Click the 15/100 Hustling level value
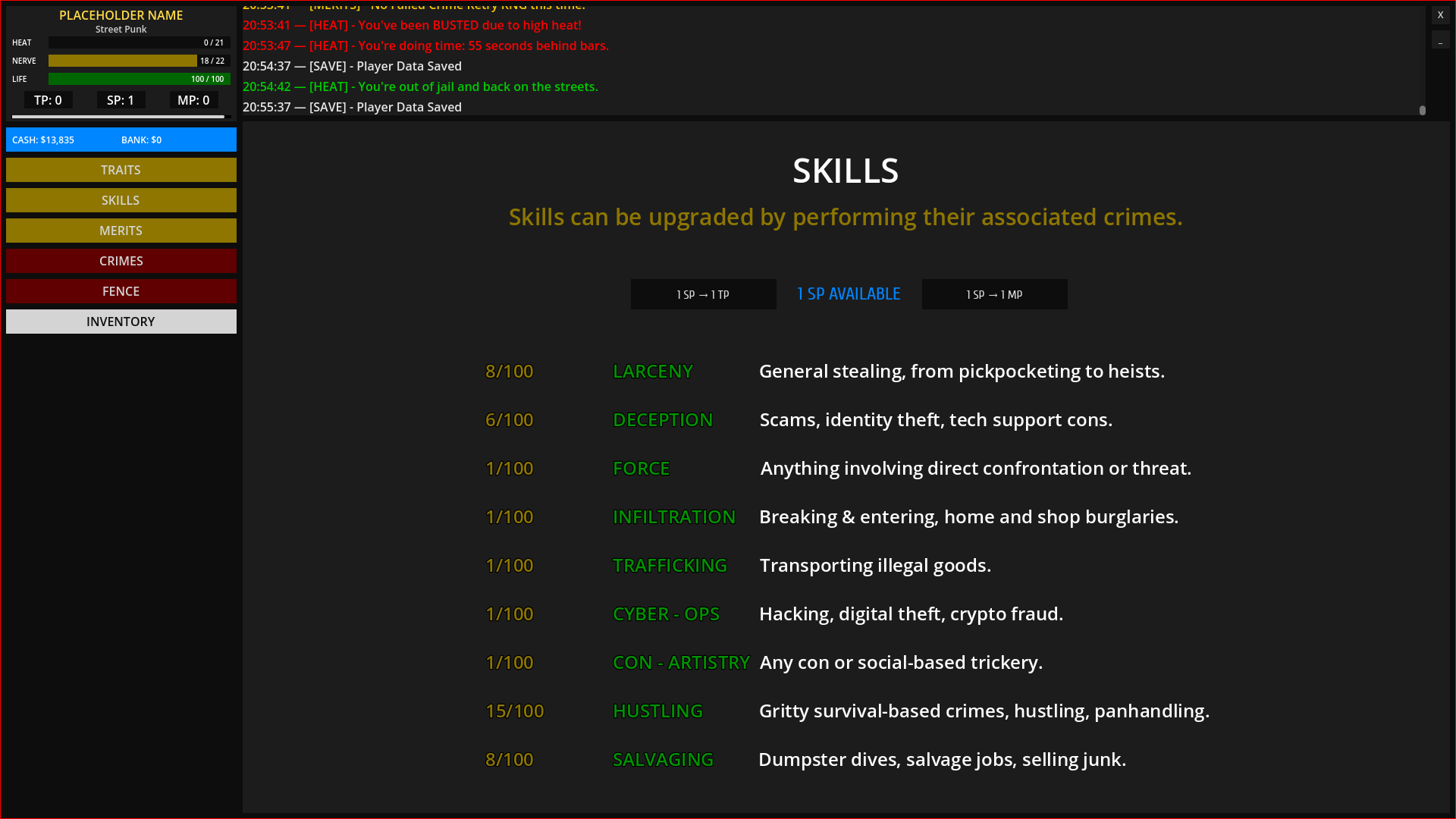1456x819 pixels. click(x=515, y=711)
